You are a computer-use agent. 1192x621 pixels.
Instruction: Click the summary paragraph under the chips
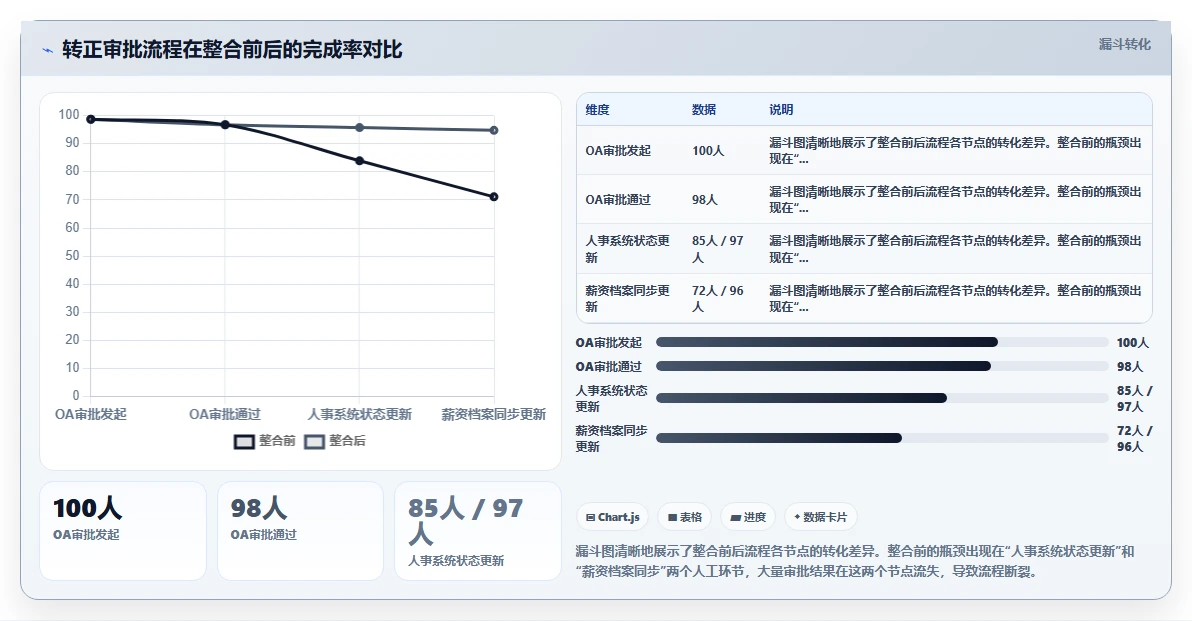point(855,561)
